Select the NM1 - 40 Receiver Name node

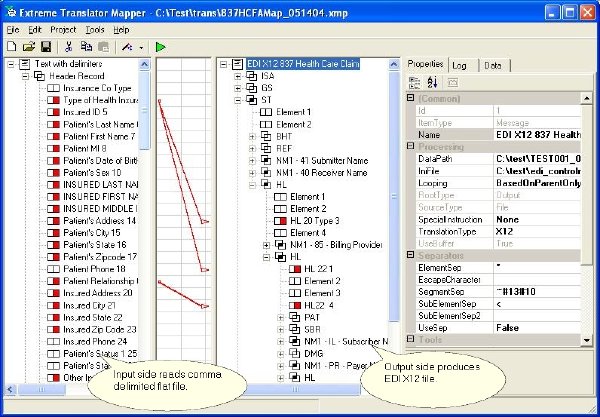322,173
